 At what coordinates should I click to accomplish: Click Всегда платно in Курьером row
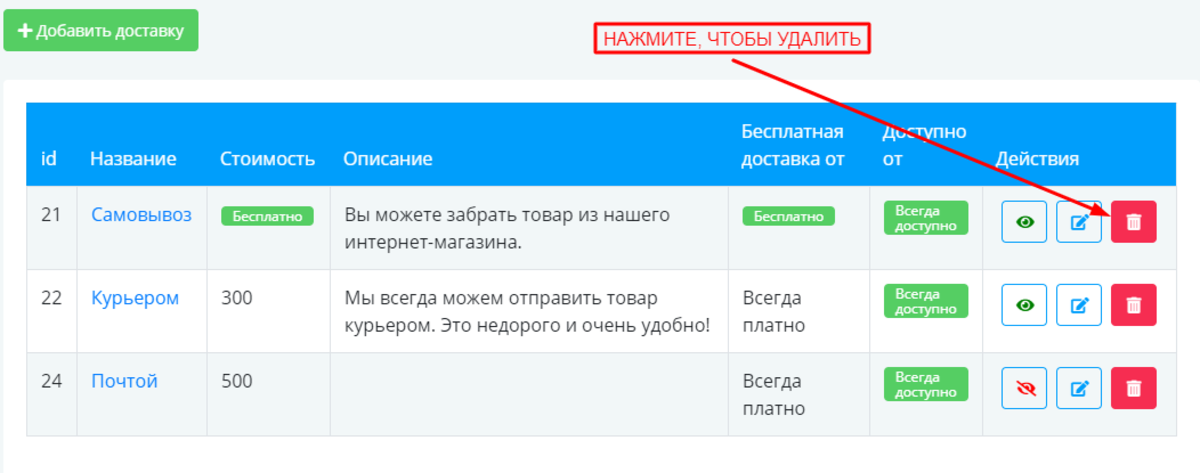click(x=774, y=311)
